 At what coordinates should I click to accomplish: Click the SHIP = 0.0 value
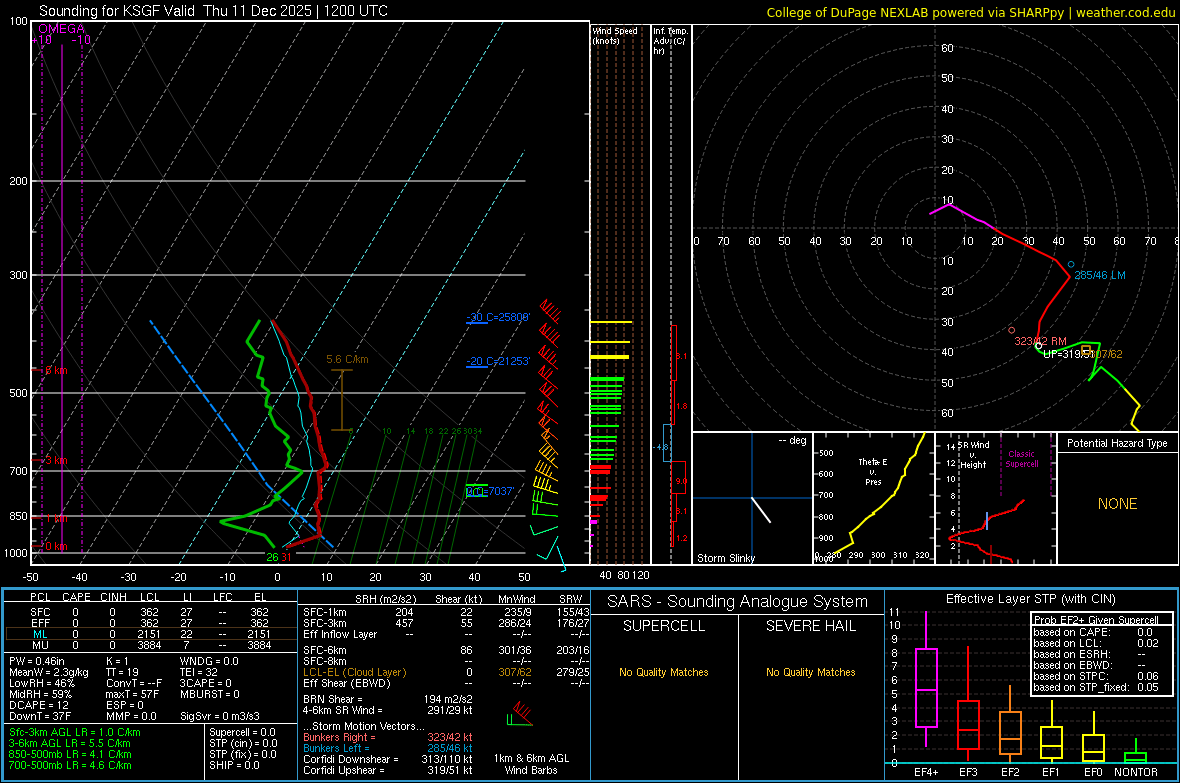[234, 765]
